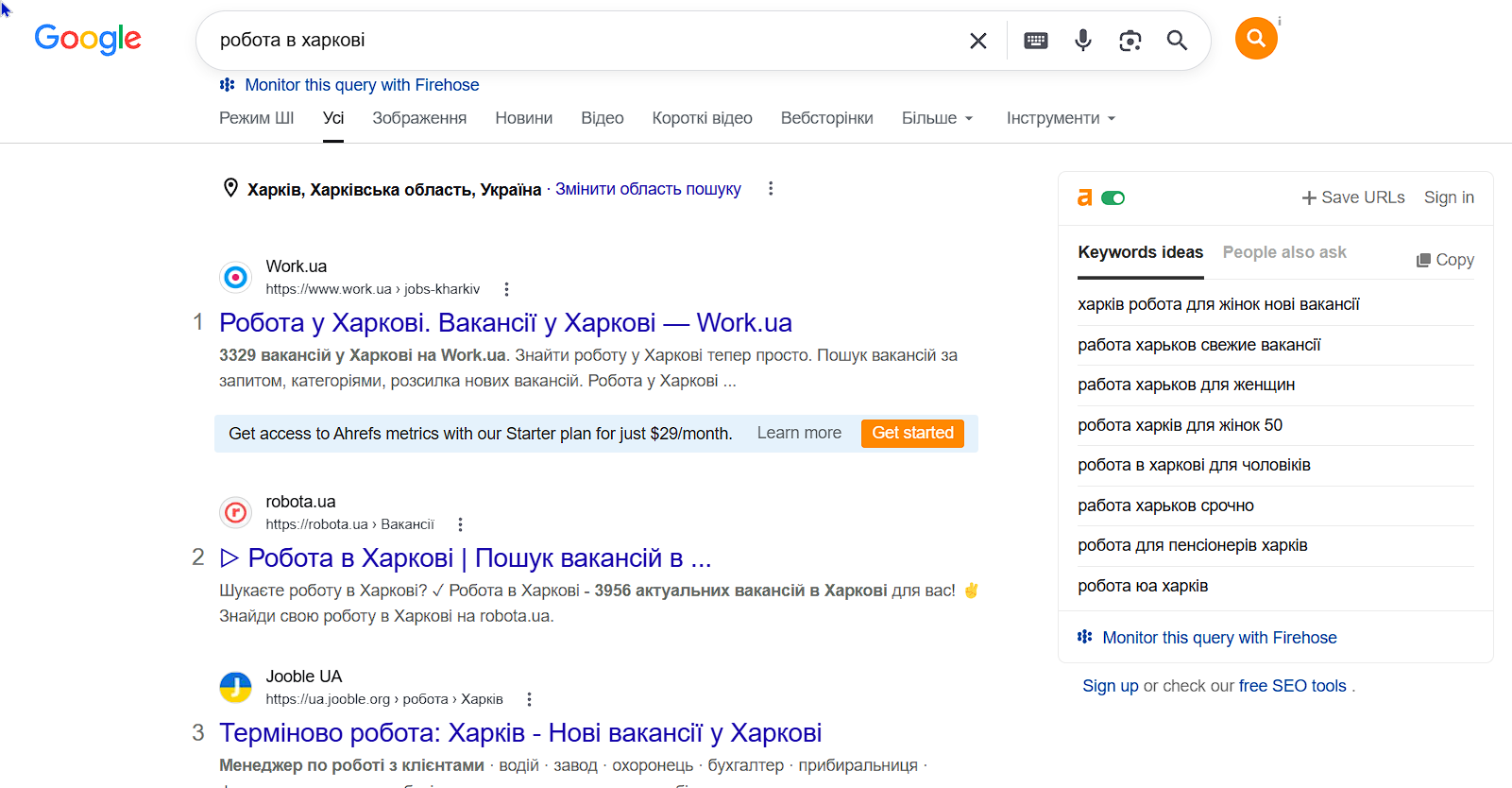Toggle the green Ahrefs toolbar switch
The width and height of the screenshot is (1512, 788).
tap(1113, 197)
